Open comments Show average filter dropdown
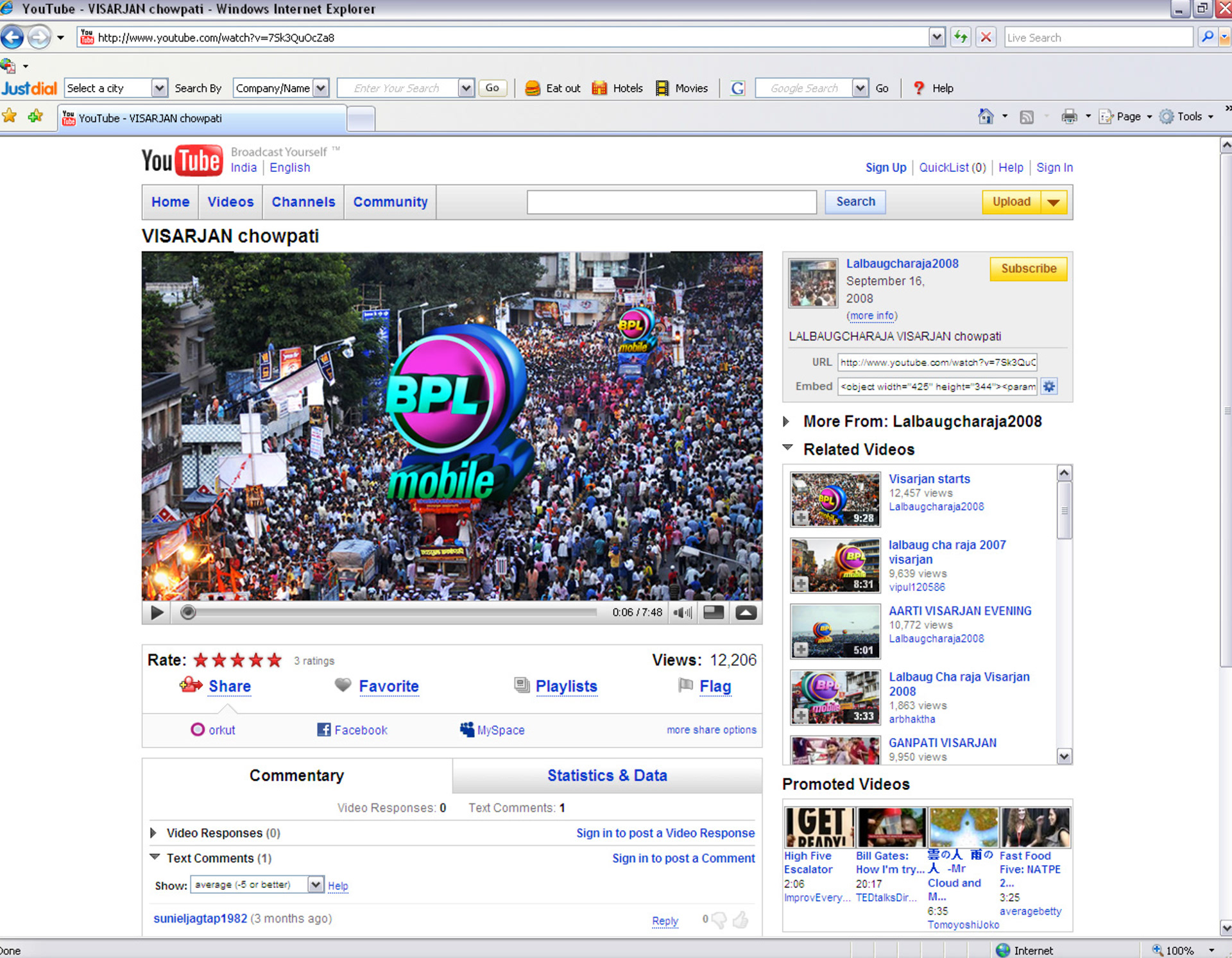Viewport: 1232px width, 958px height. click(x=257, y=884)
